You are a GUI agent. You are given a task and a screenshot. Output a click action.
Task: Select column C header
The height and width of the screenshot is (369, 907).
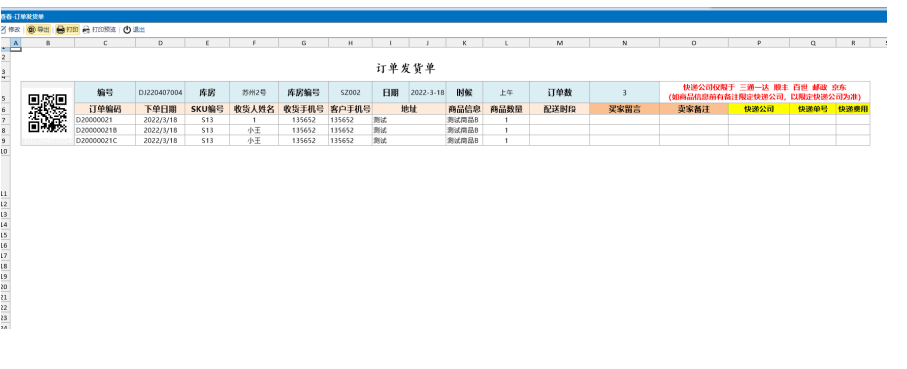point(105,43)
